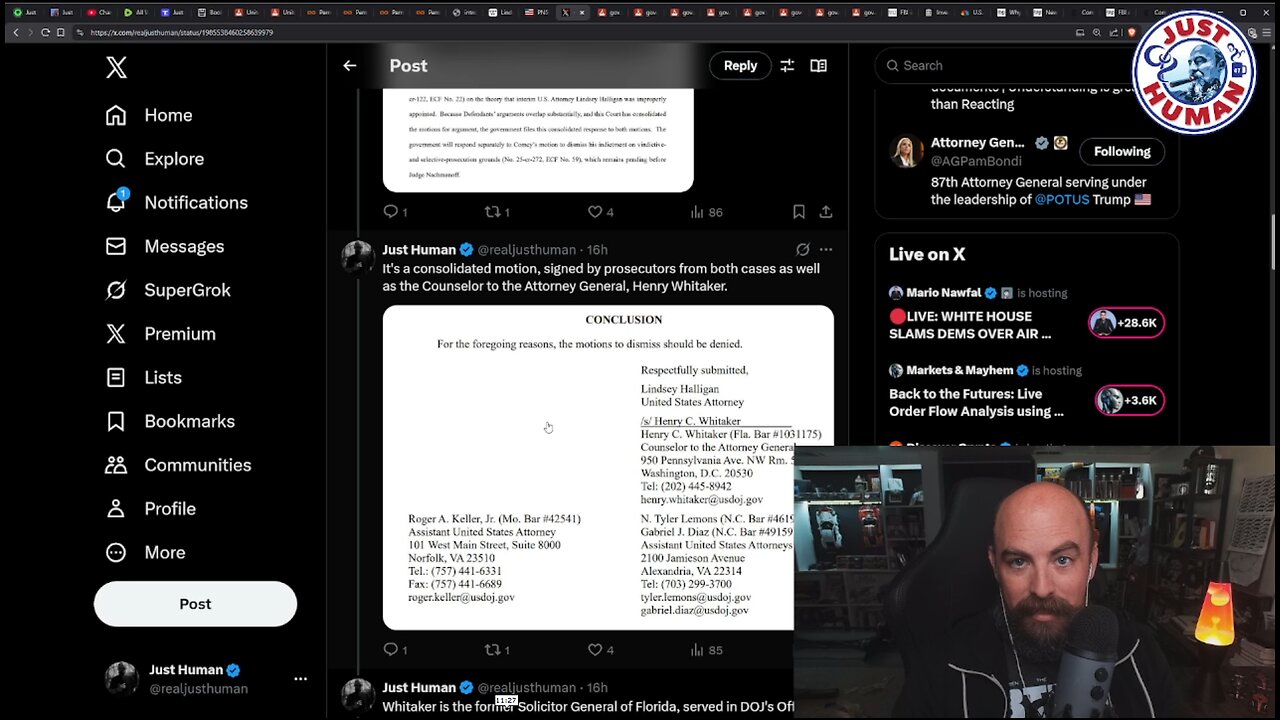This screenshot has width=1280, height=720.
Task: Switch to the YouTube browser tab
Action: point(98,13)
